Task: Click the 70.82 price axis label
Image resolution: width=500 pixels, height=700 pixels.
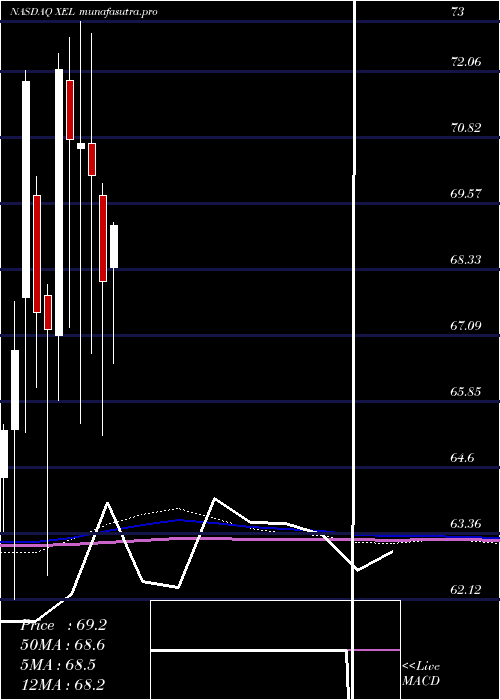Action: (x=467, y=128)
